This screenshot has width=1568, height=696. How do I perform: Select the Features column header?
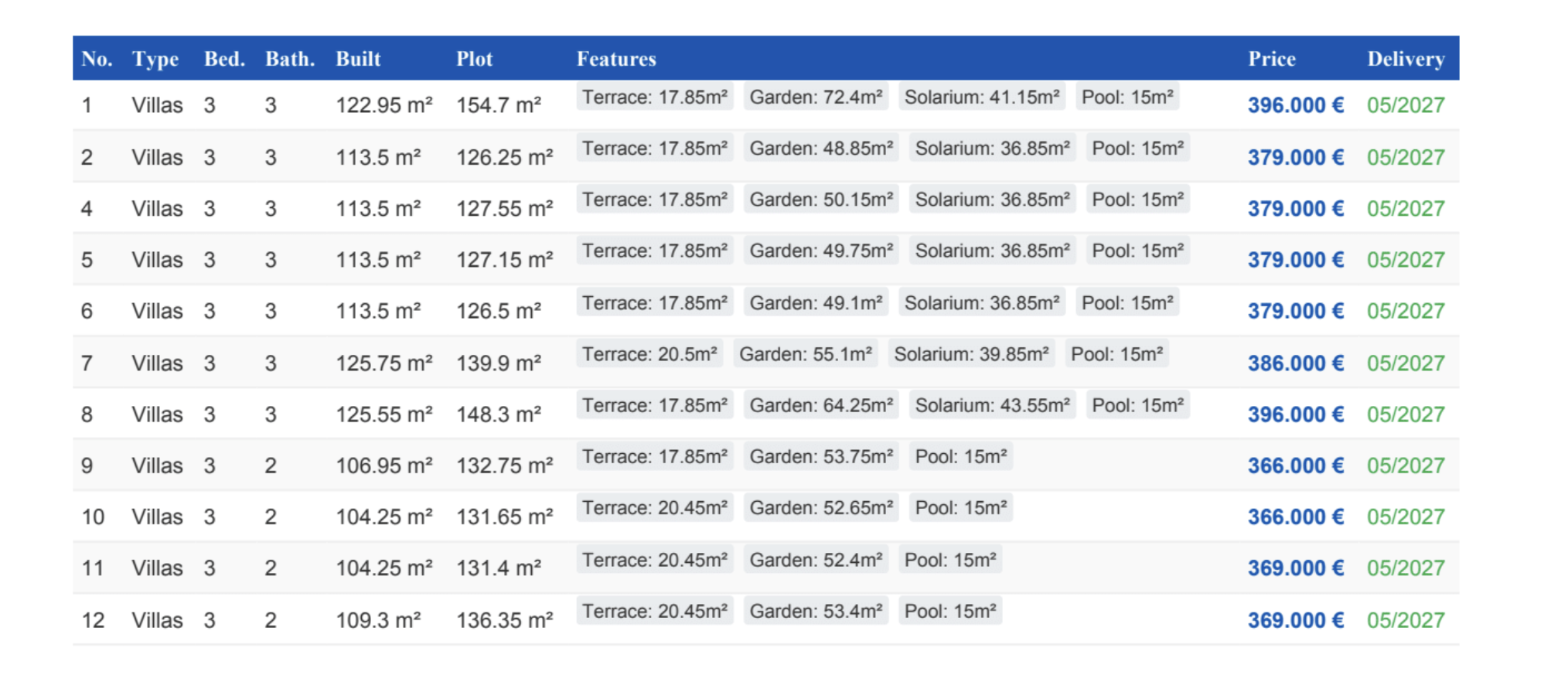coord(615,59)
